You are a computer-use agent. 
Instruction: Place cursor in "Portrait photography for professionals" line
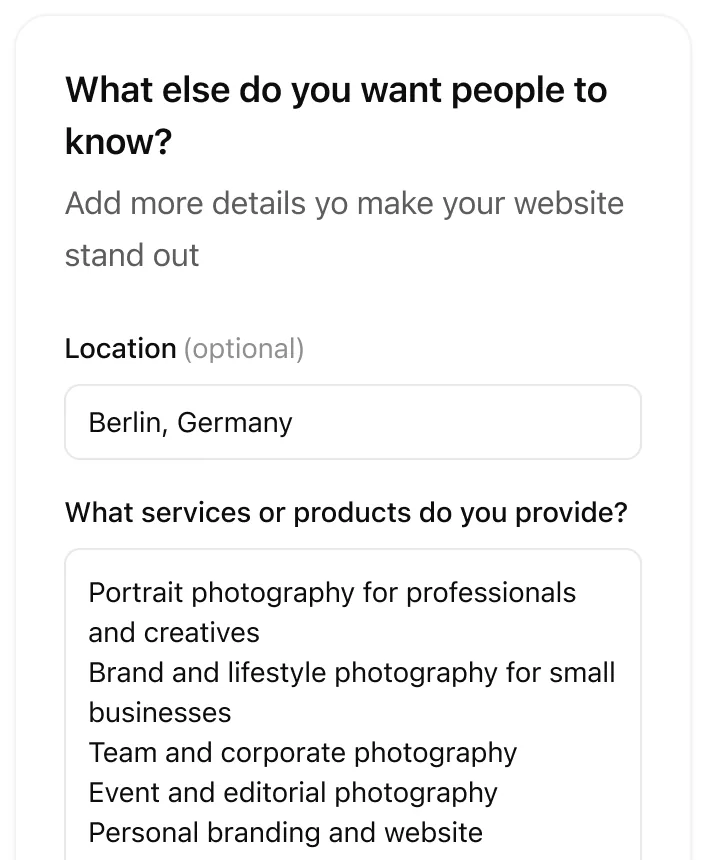pyautogui.click(x=332, y=593)
